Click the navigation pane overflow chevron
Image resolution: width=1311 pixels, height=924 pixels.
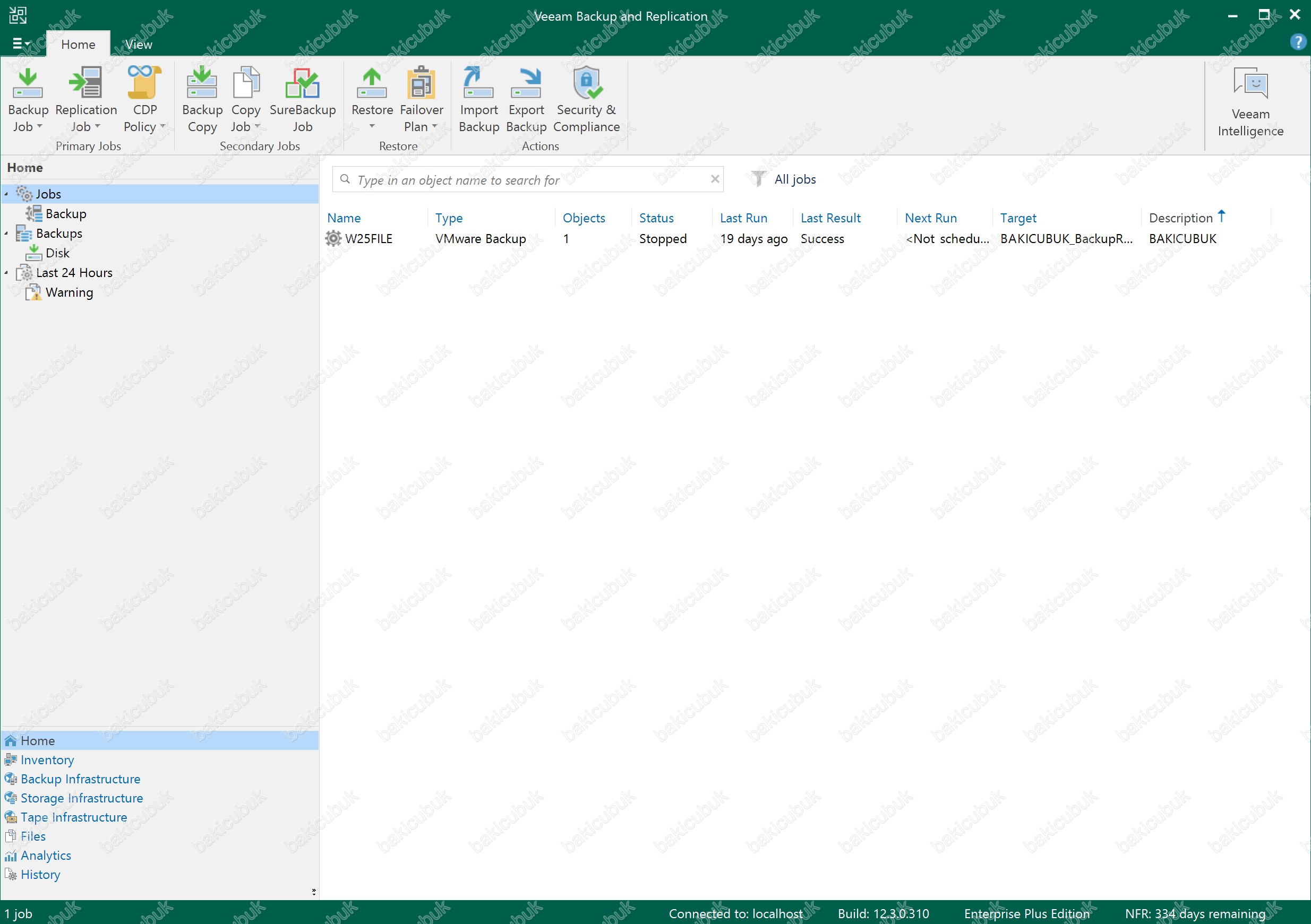[x=313, y=892]
